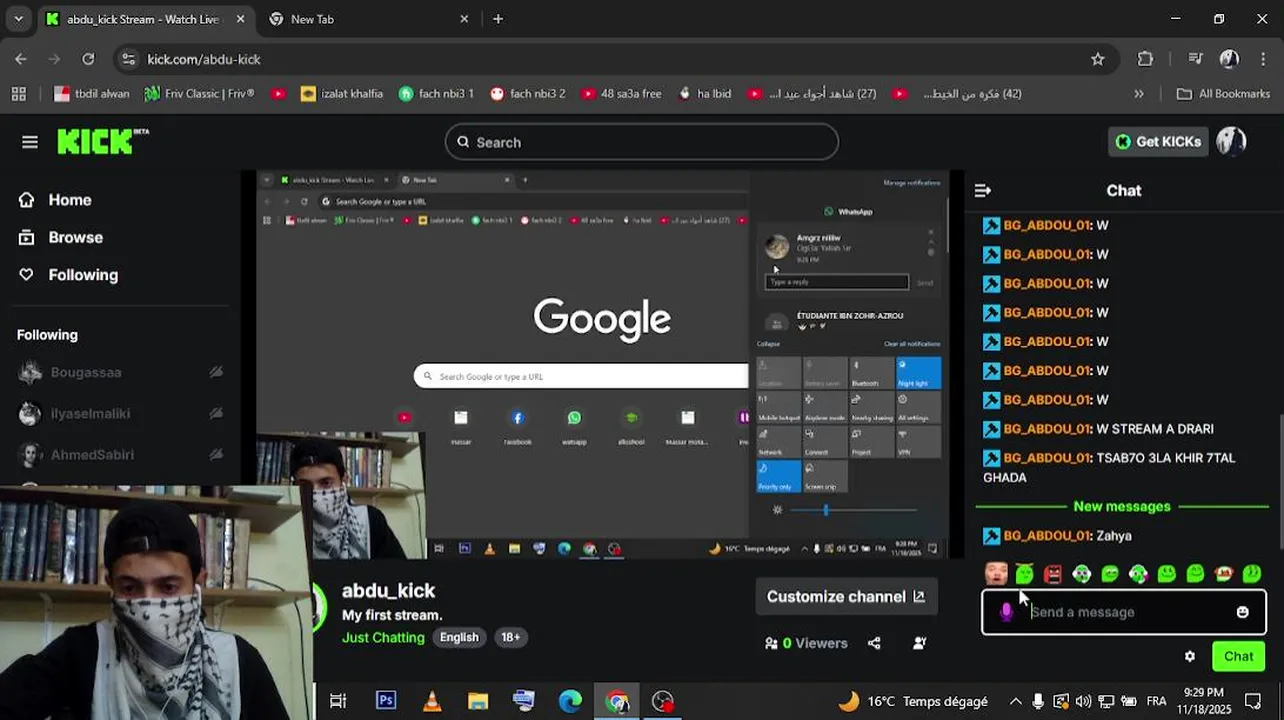Click the user follow icon beside share
1284x720 pixels.
click(919, 643)
